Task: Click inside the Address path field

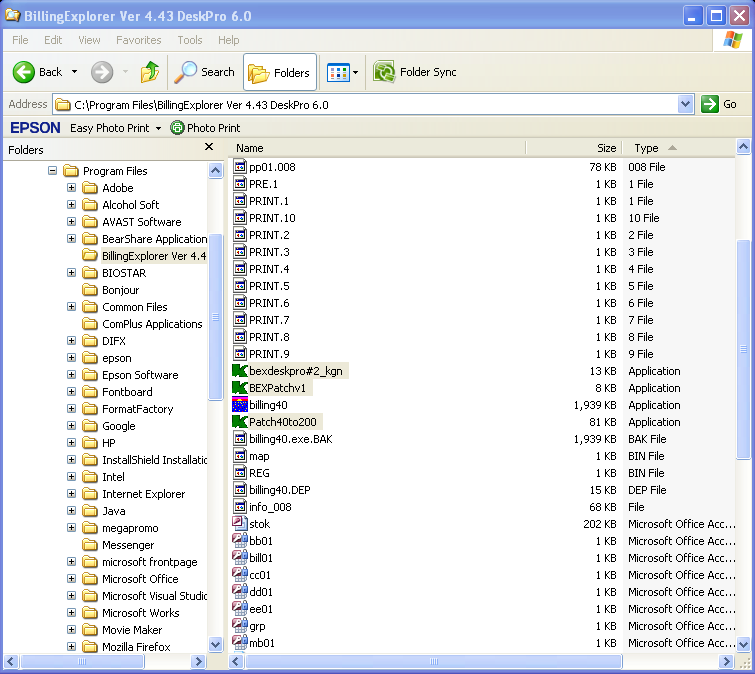Action: (x=365, y=104)
